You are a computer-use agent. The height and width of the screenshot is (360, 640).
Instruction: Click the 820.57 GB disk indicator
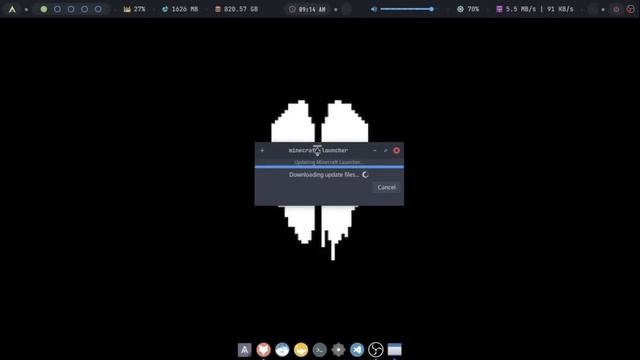tap(236, 9)
